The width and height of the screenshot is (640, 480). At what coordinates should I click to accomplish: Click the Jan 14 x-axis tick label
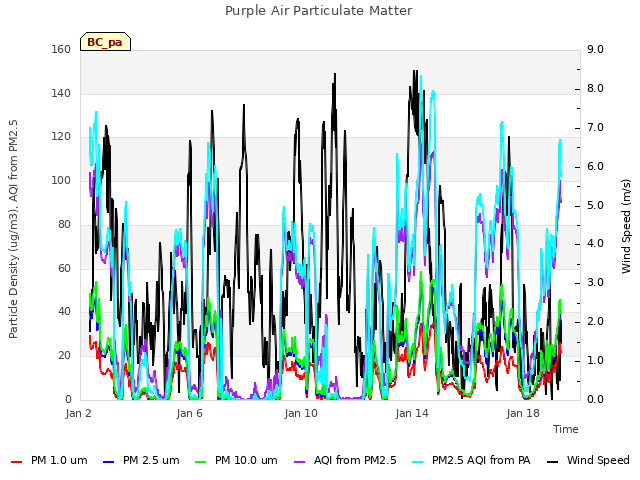[x=412, y=413]
